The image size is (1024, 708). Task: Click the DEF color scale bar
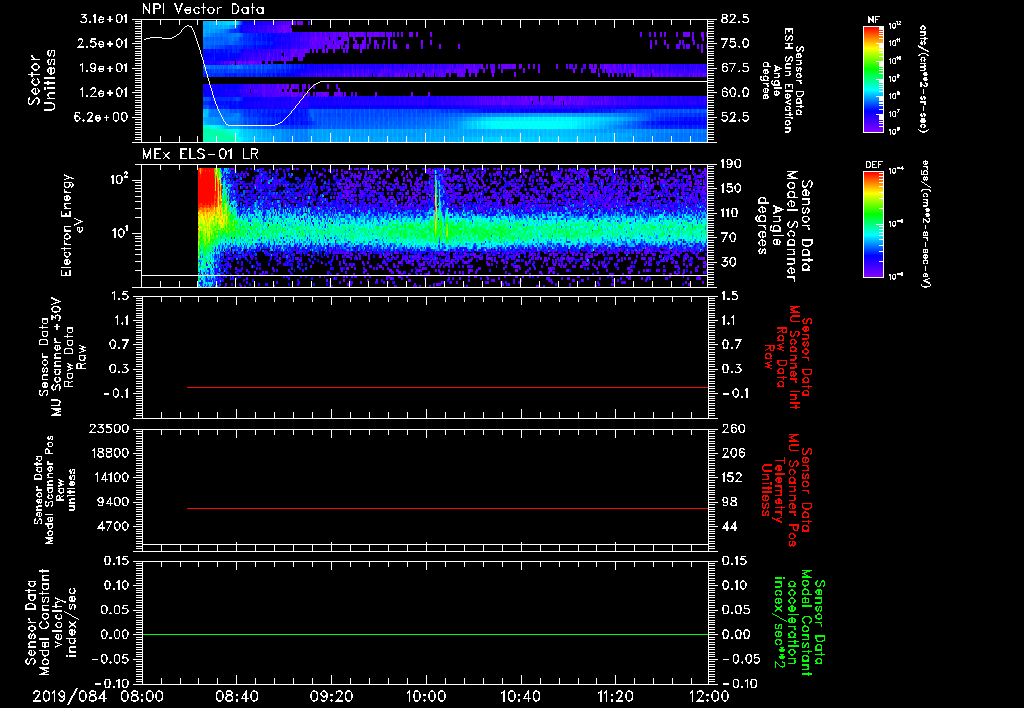(872, 224)
